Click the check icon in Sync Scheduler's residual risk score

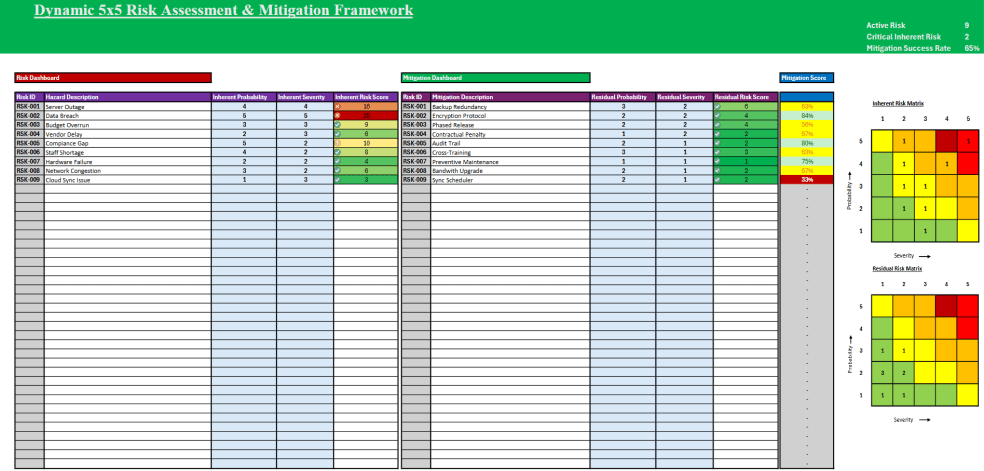point(718,180)
